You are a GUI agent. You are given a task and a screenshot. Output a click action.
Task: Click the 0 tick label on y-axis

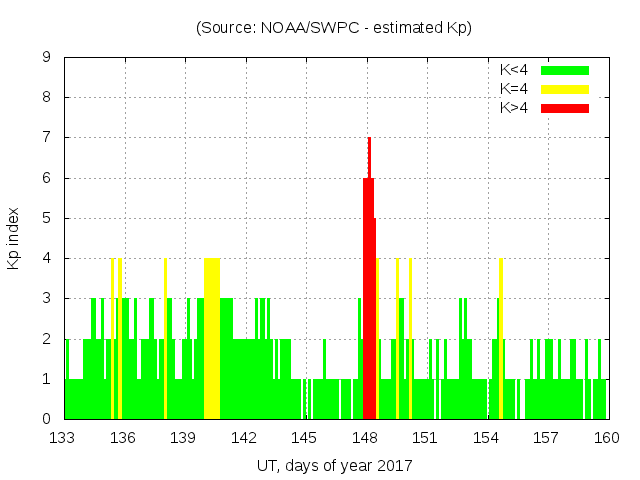coord(47,419)
